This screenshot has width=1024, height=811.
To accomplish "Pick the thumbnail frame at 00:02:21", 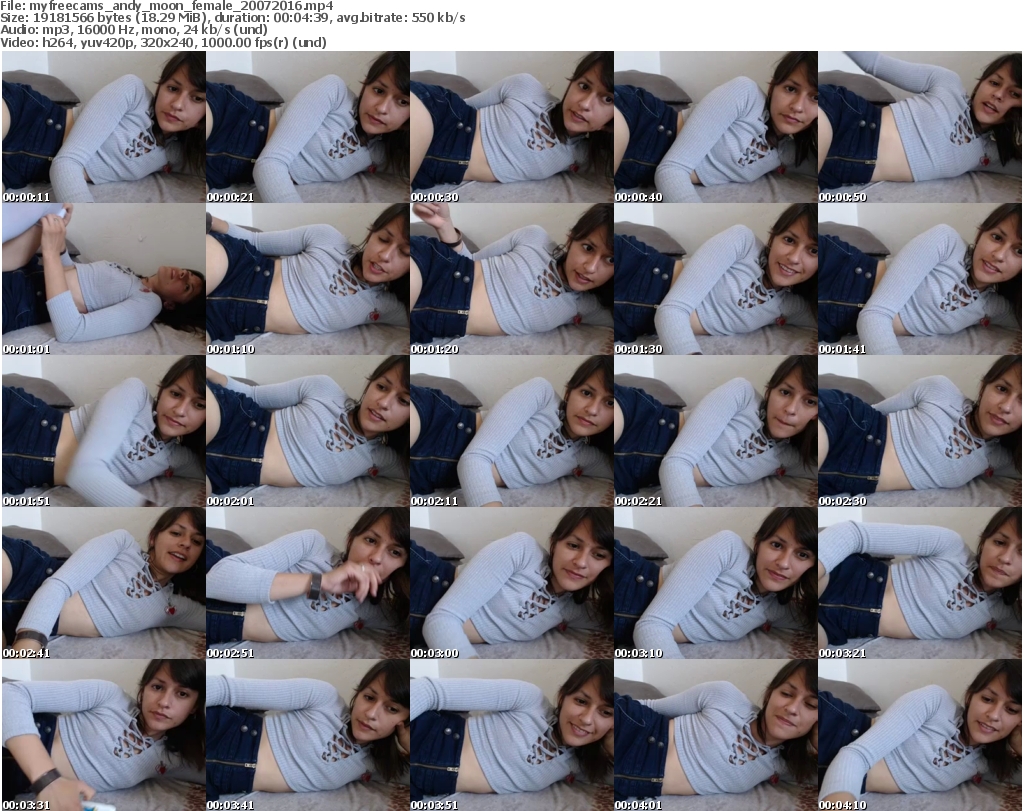I will pos(716,431).
